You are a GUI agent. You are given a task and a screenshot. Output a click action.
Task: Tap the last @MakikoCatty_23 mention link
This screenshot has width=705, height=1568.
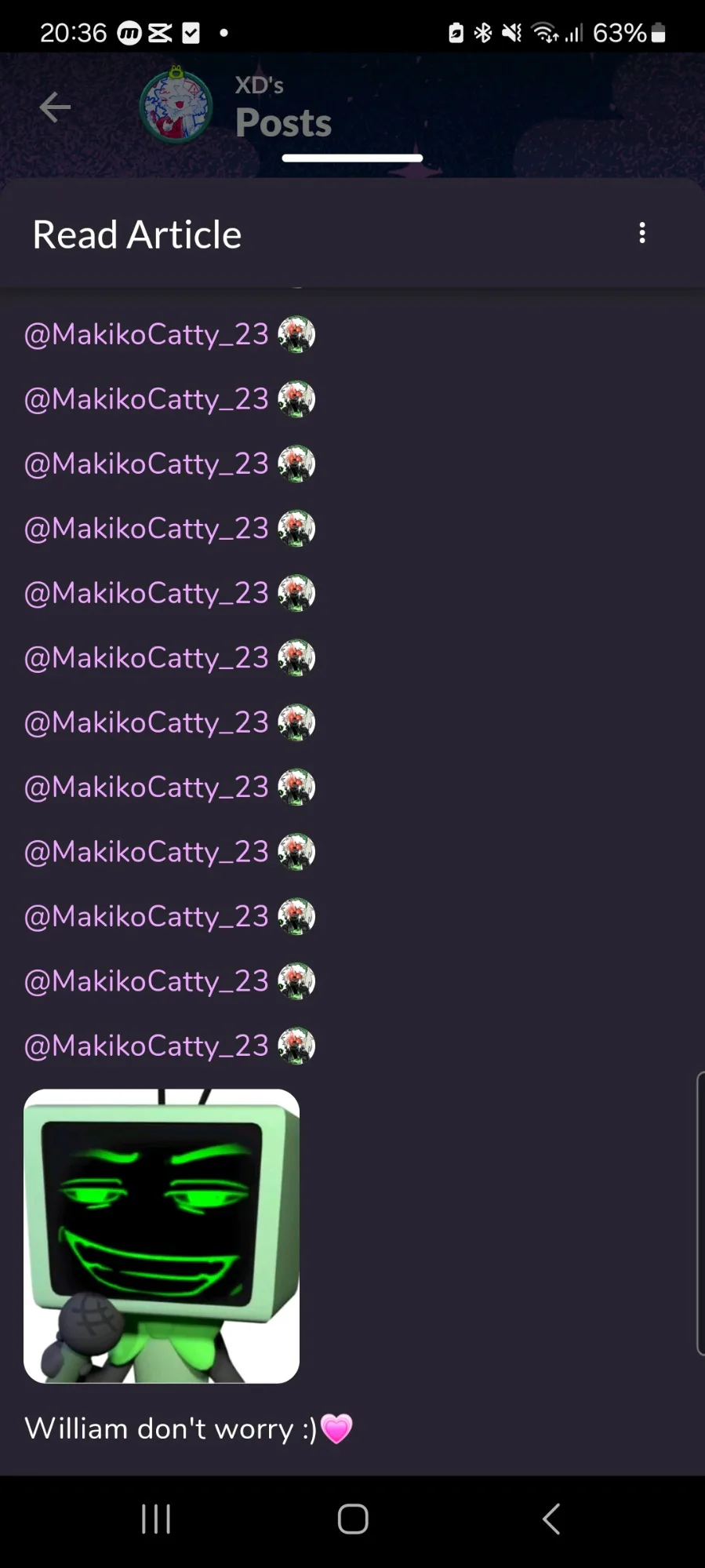[147, 1046]
